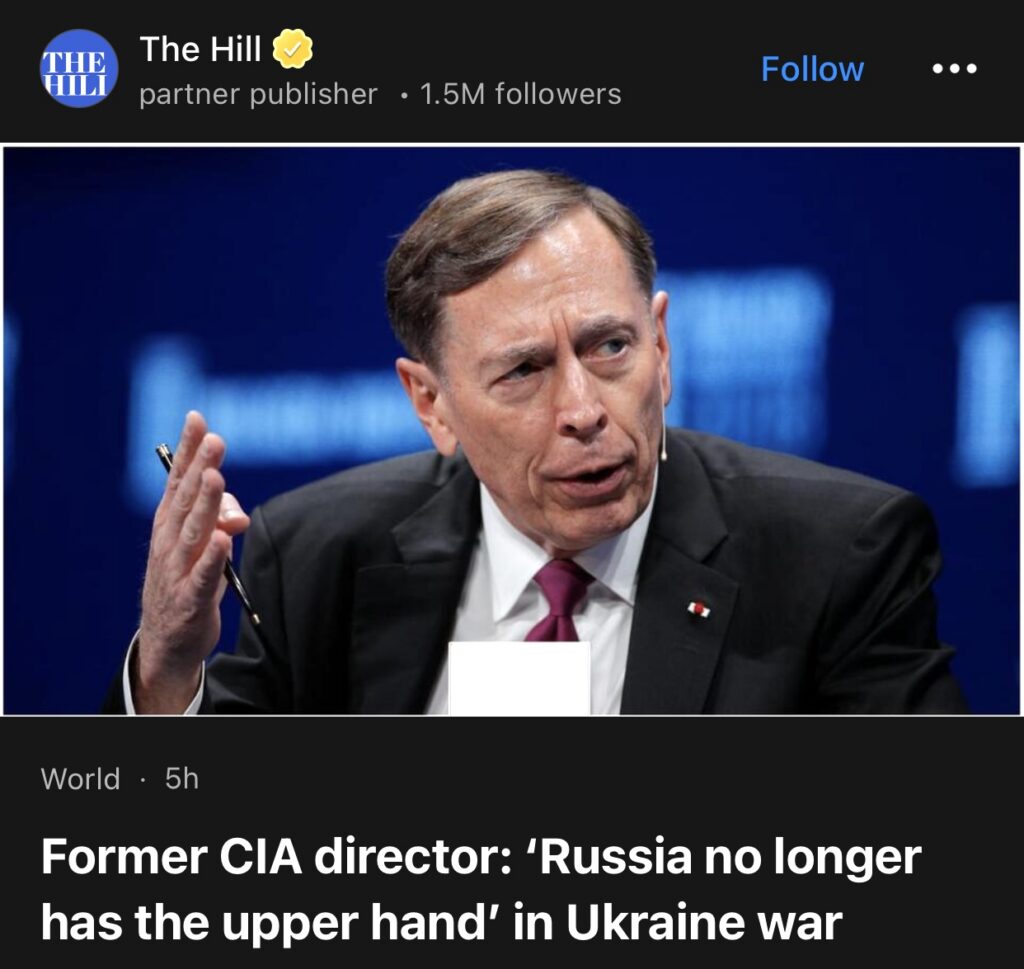The height and width of the screenshot is (969, 1024).
Task: Follow The Hill publisher
Action: pos(812,69)
